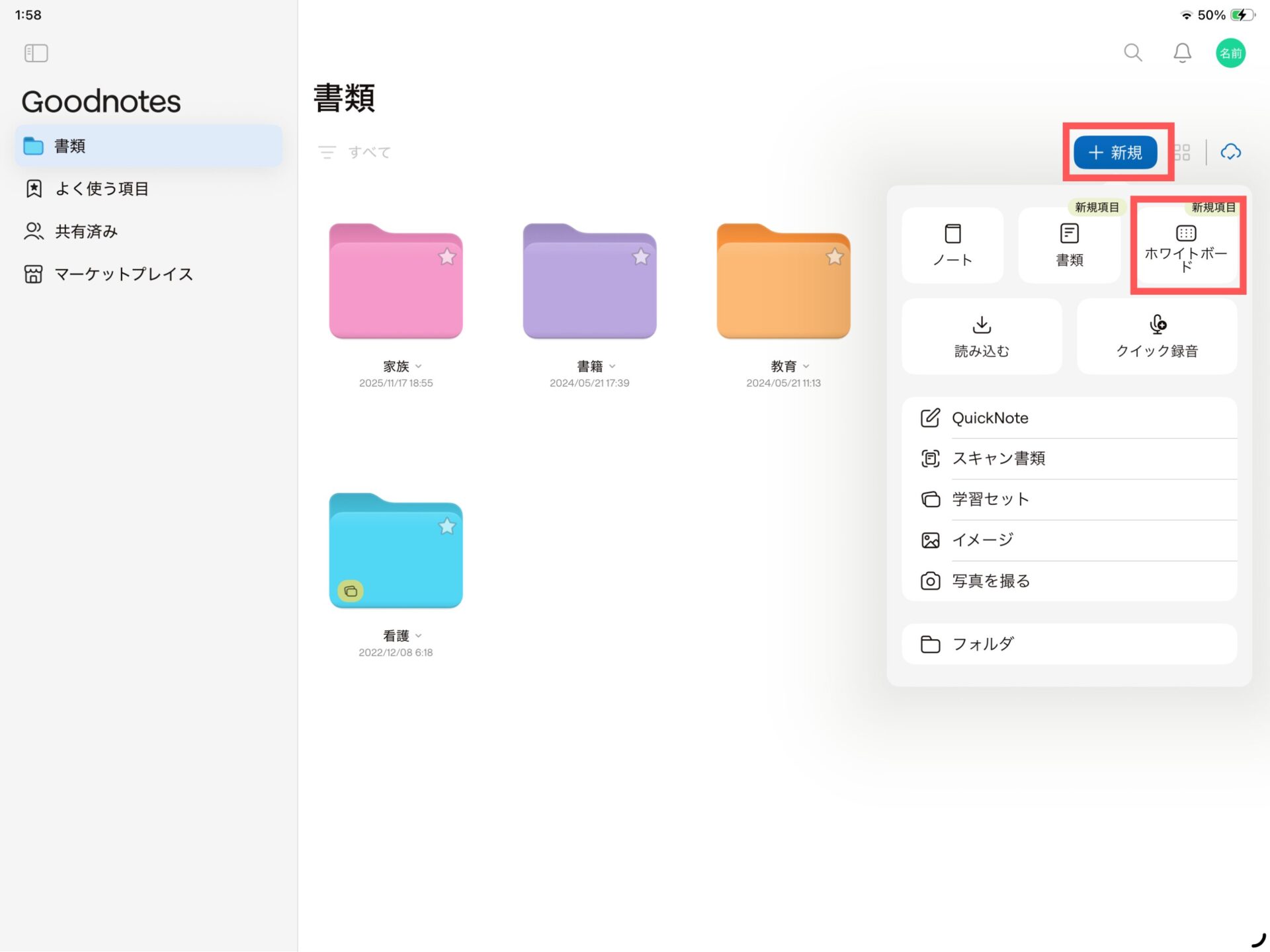Toggle the sidebar panel icon
1270x952 pixels.
click(36, 53)
